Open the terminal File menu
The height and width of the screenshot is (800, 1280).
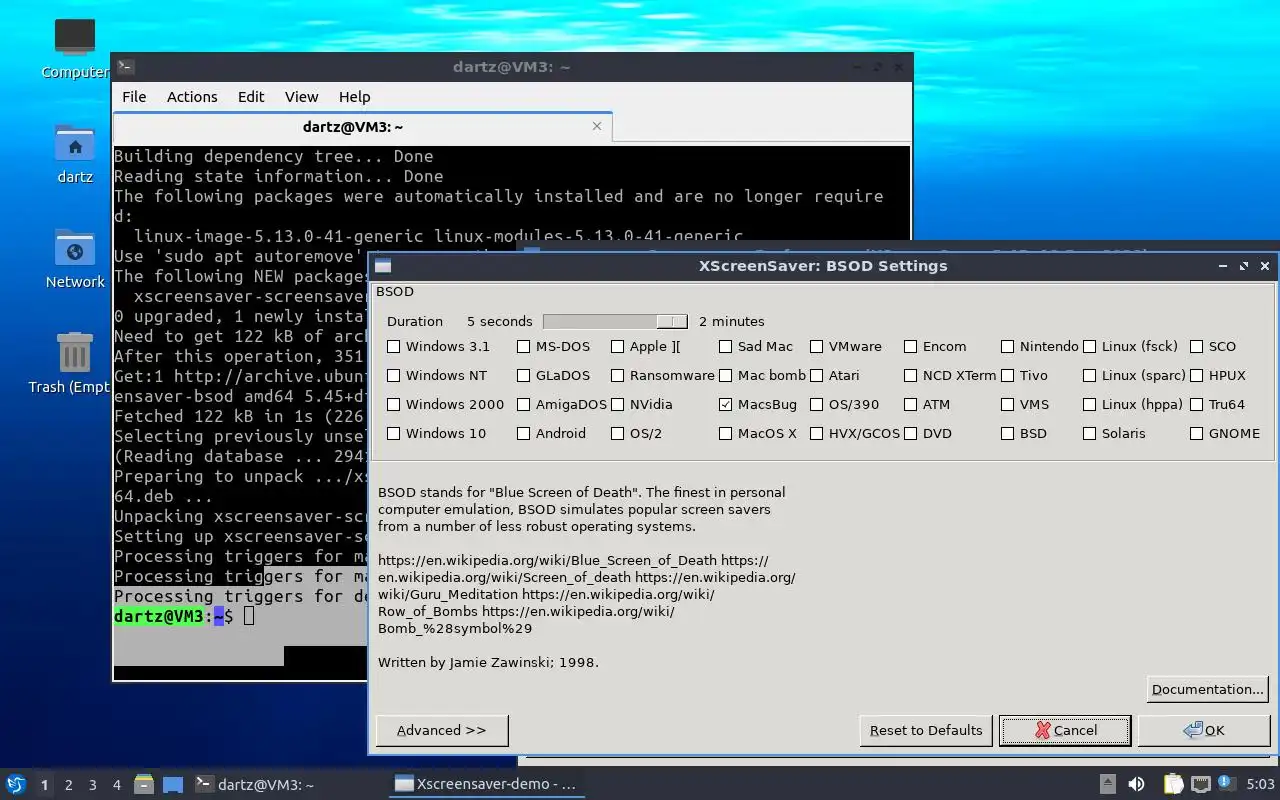(134, 97)
